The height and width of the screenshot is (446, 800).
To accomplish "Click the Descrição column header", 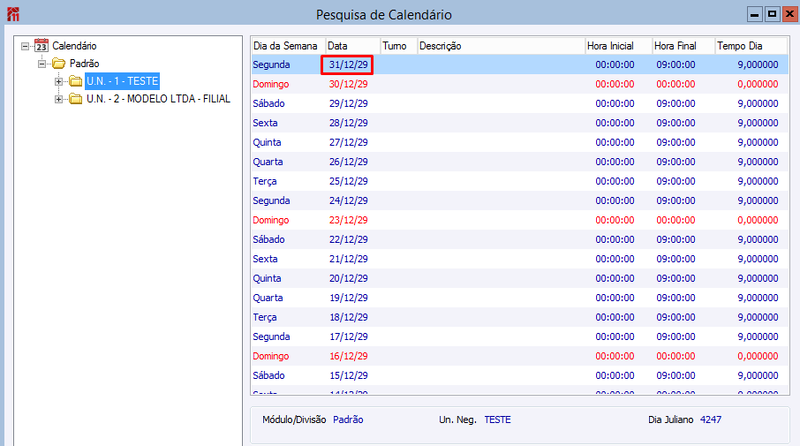I will [501, 46].
